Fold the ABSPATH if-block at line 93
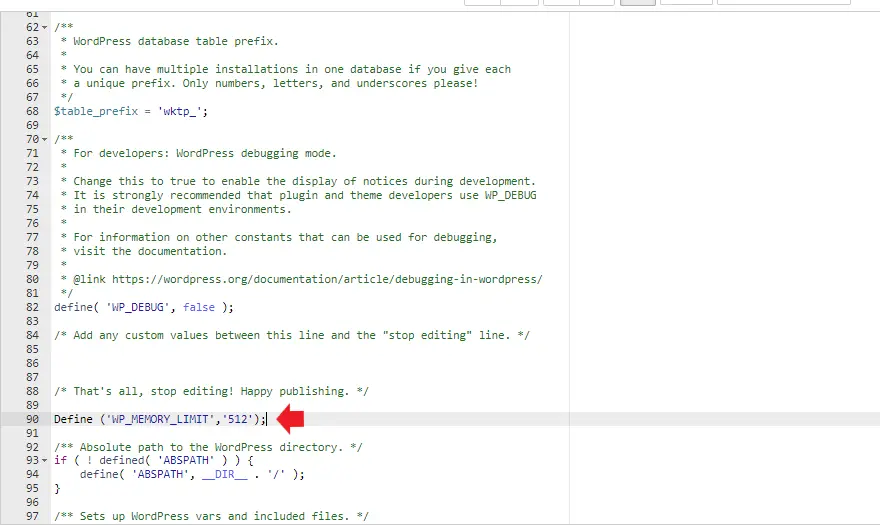This screenshot has height=525, width=880. pos(45,460)
